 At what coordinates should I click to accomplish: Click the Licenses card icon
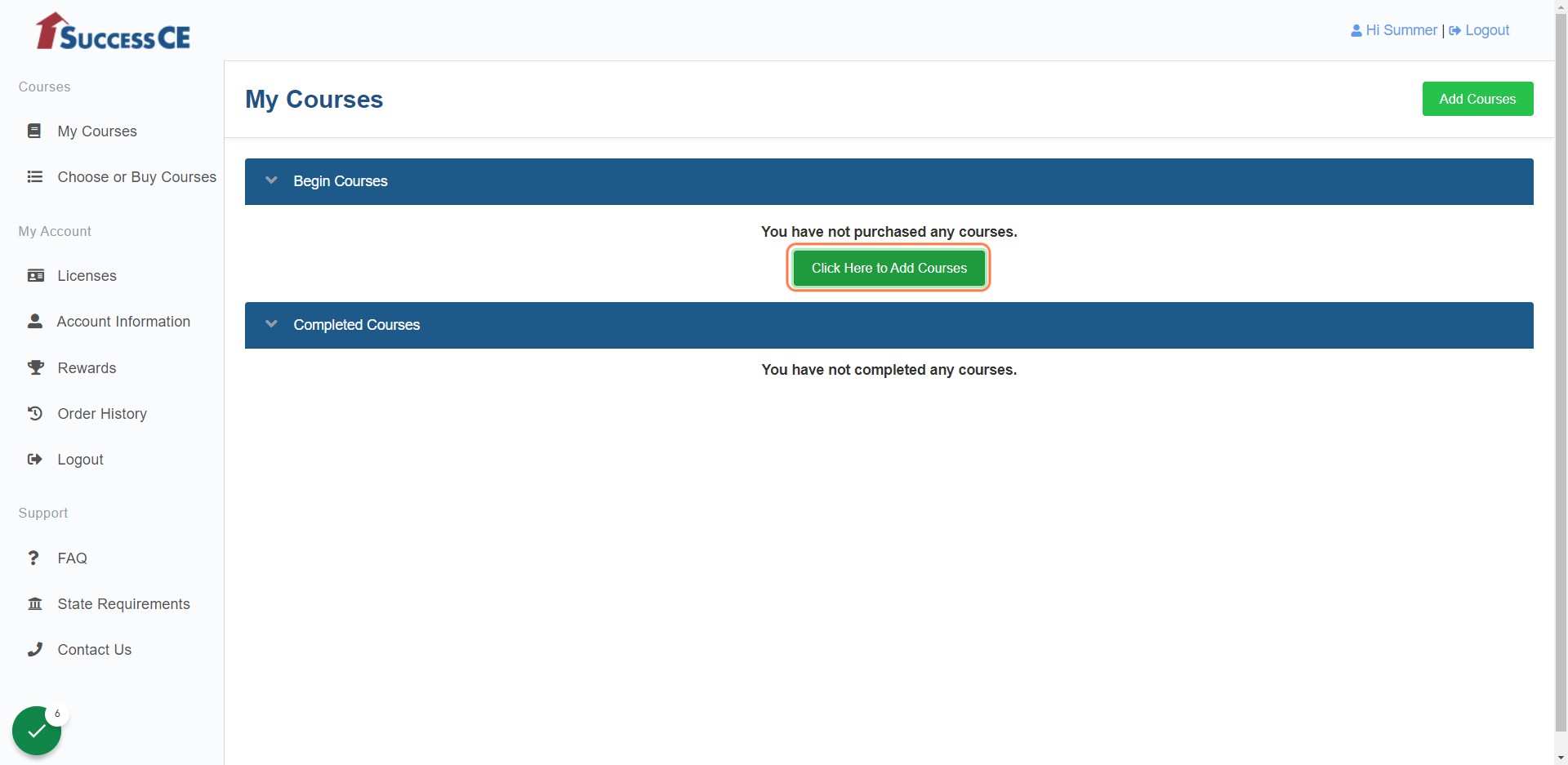pyautogui.click(x=36, y=275)
